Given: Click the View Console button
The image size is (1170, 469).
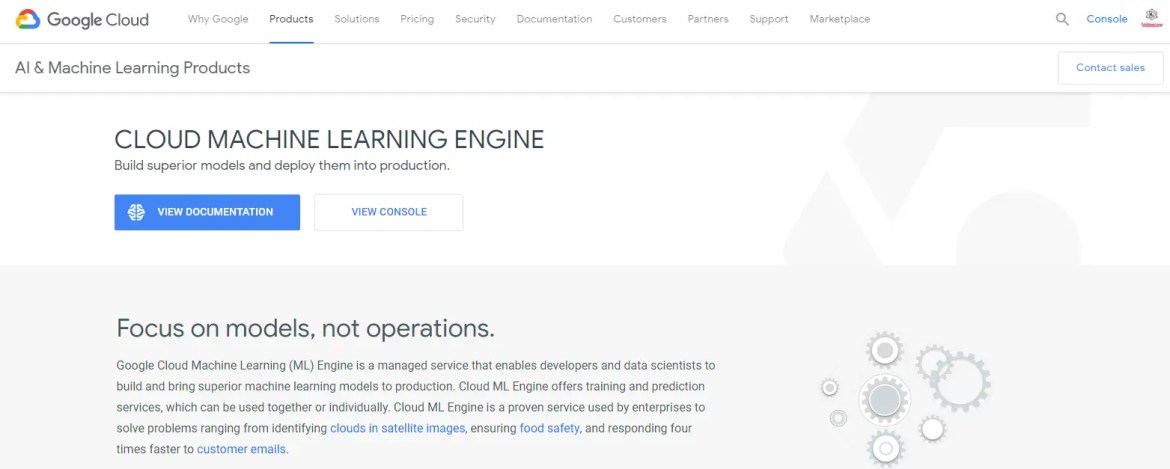Looking at the screenshot, I should pos(389,213).
